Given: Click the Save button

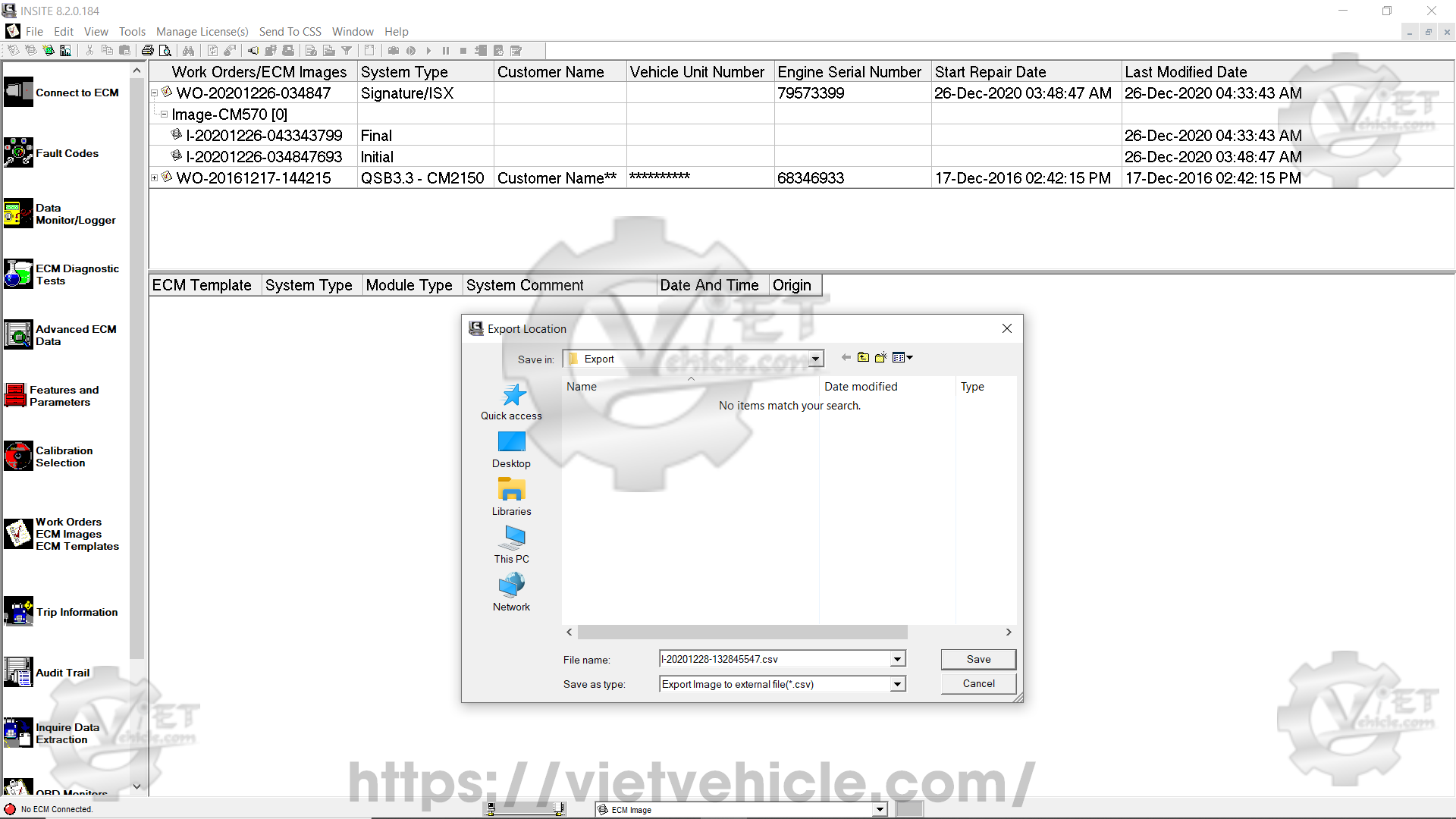Looking at the screenshot, I should tap(977, 659).
